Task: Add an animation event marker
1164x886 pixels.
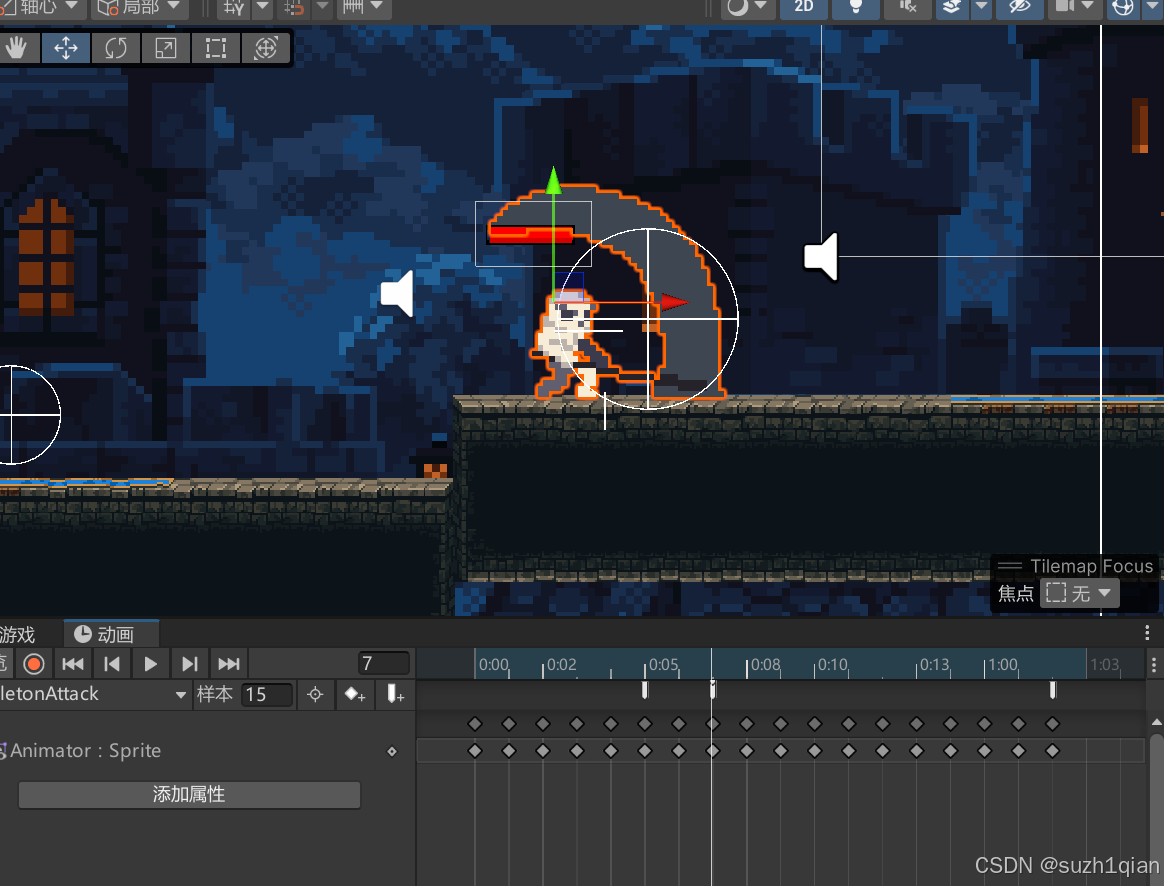Action: coord(395,695)
